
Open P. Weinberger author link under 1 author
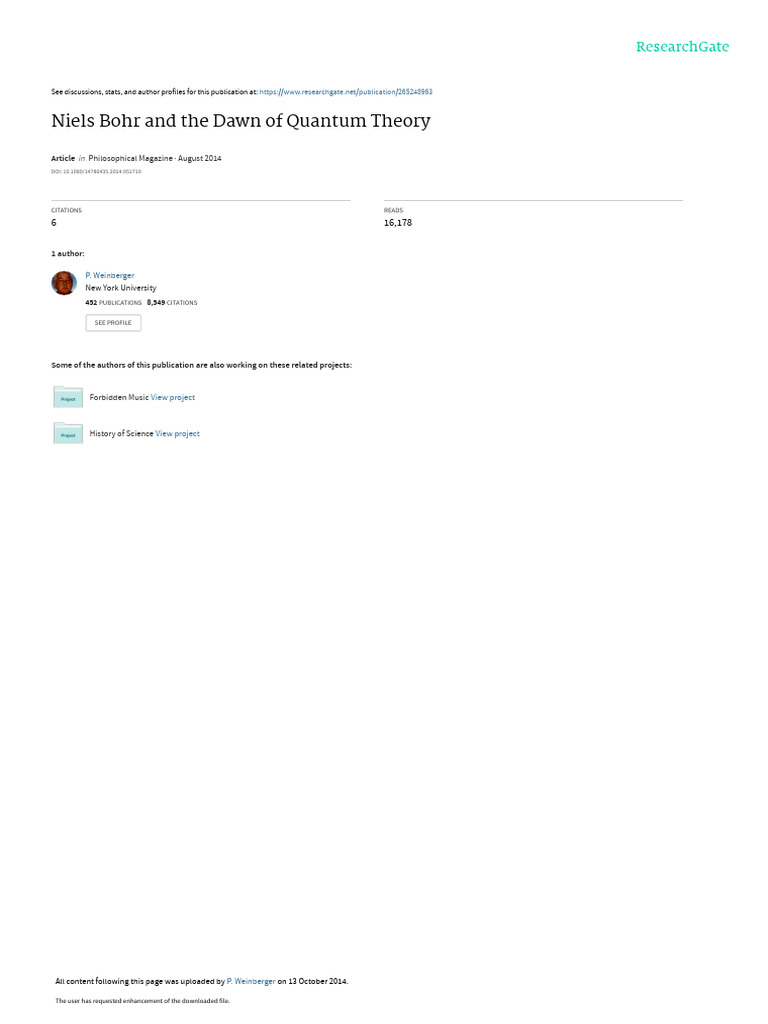tap(110, 276)
